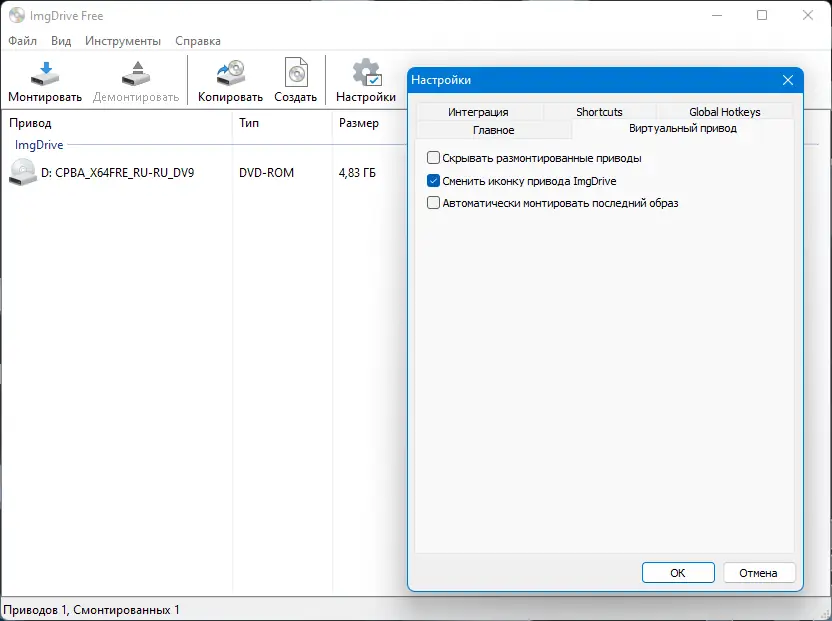
Task: Open the Справка menu
Action: coord(198,41)
